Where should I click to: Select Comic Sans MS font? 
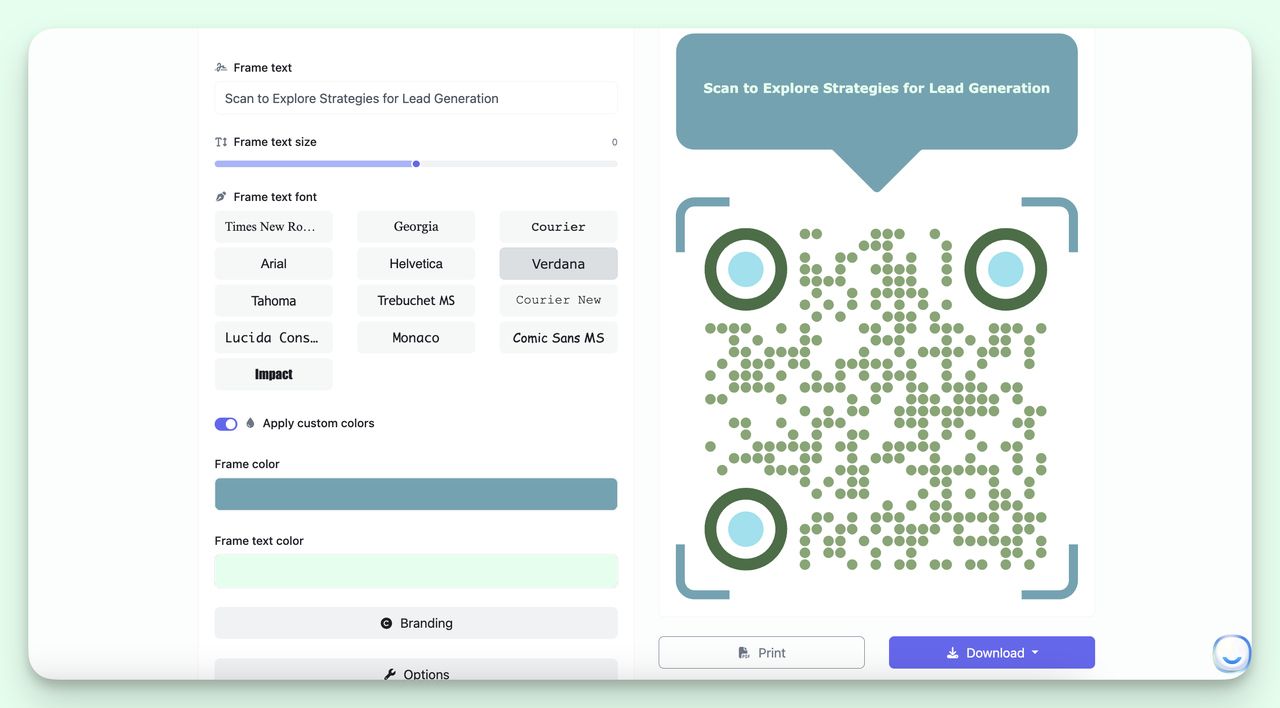[x=558, y=338]
